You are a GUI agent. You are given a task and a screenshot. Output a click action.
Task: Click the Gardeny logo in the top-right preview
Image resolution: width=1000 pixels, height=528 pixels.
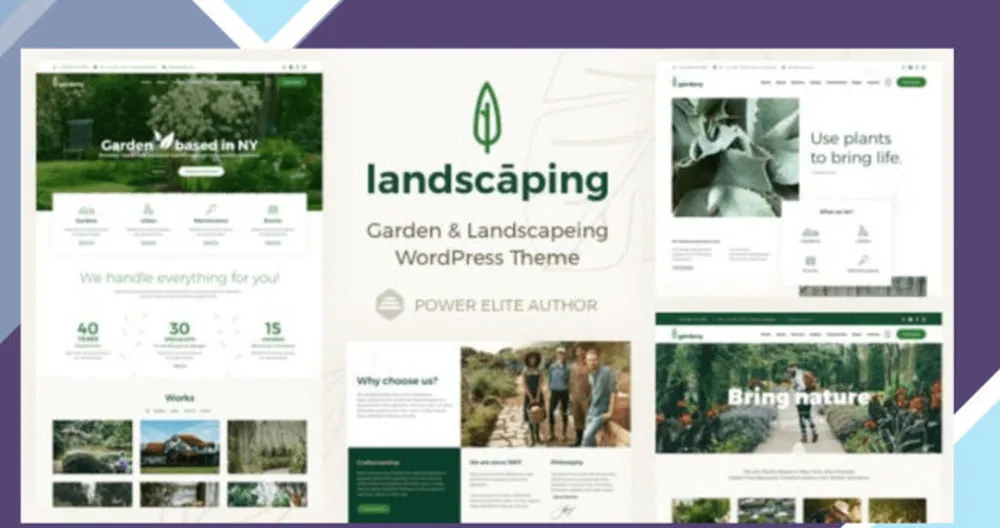688,82
